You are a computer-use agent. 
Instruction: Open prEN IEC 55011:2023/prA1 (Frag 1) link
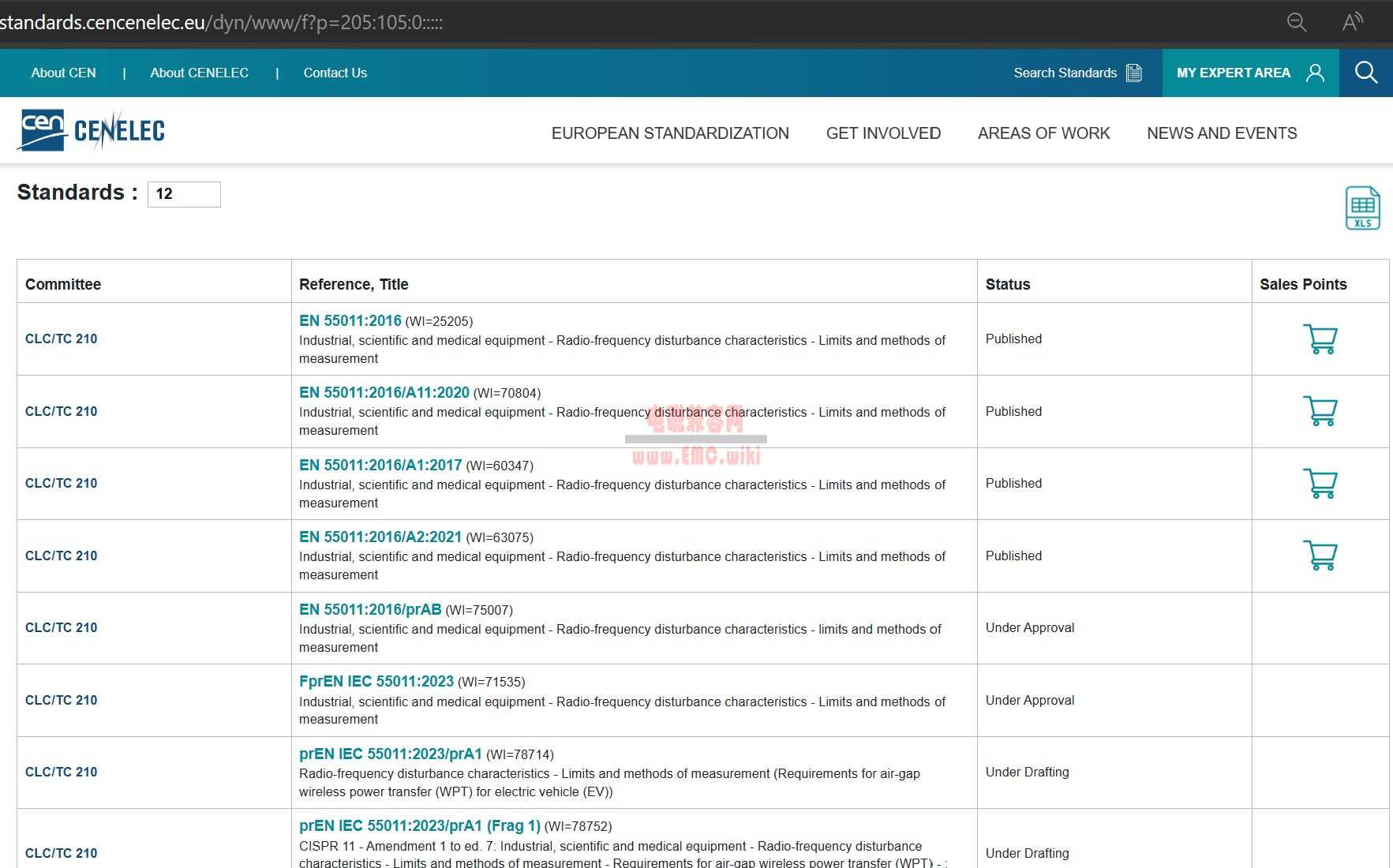pyautogui.click(x=420, y=825)
